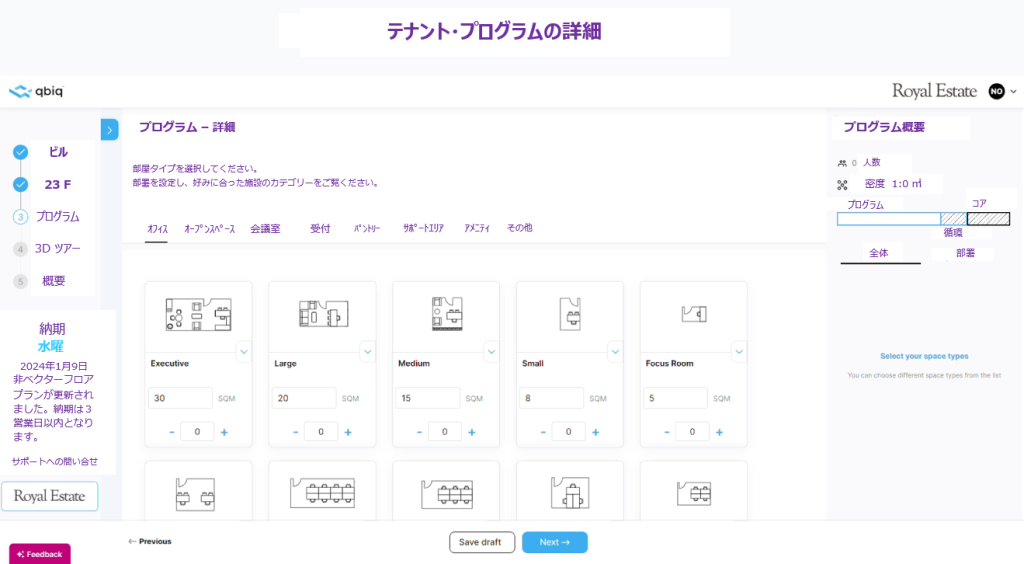
Task: Click the Royal Estate sidebar logo button
Action: pyautogui.click(x=50, y=496)
